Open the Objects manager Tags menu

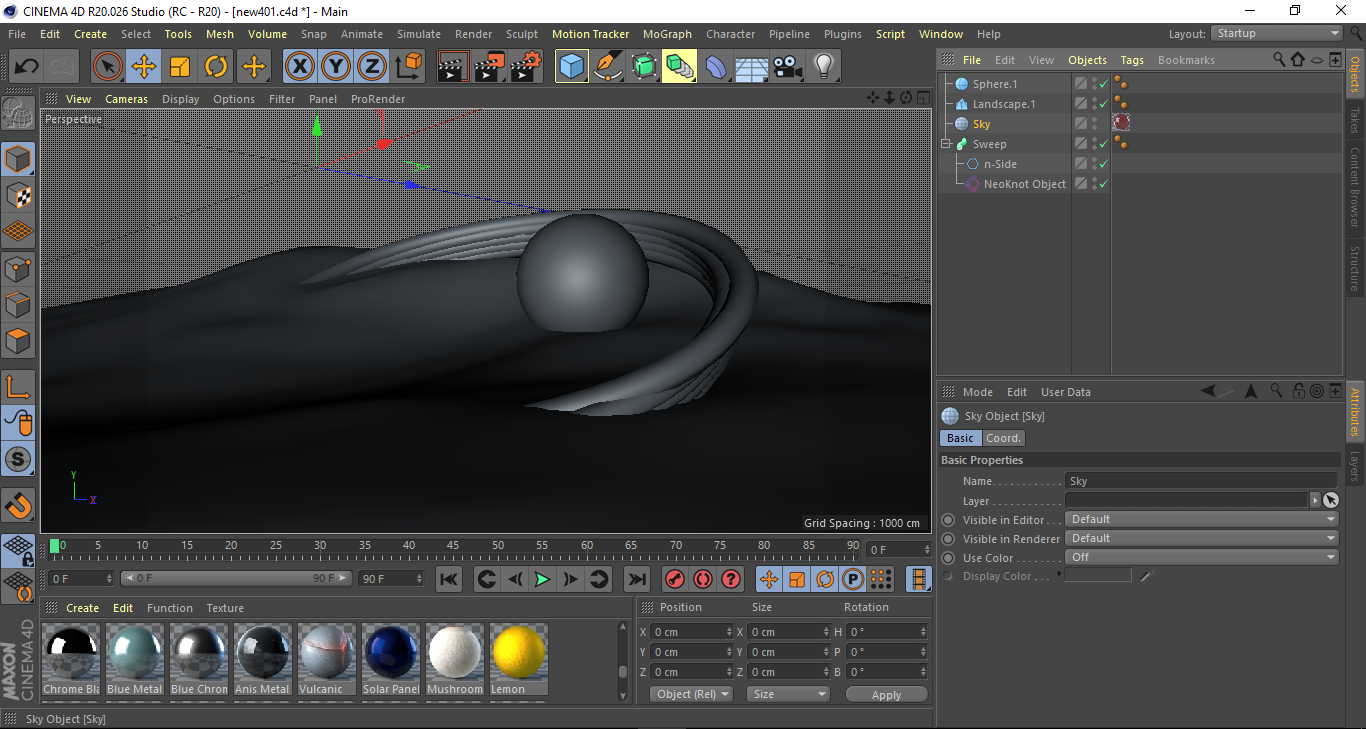(1132, 60)
